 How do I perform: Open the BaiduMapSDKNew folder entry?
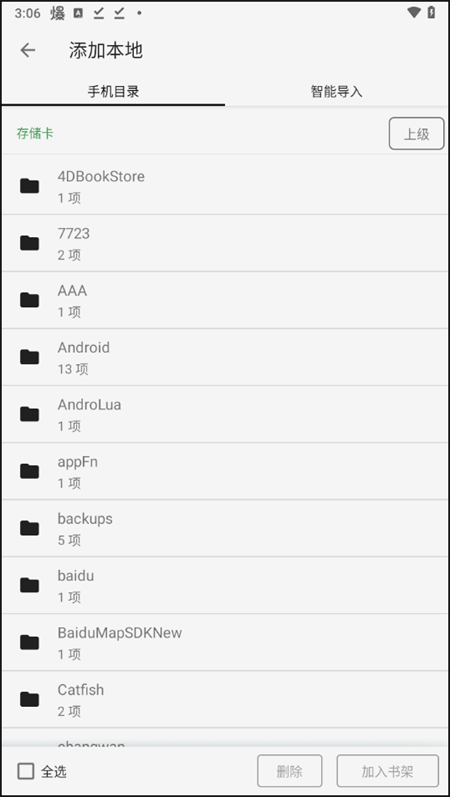[225, 642]
